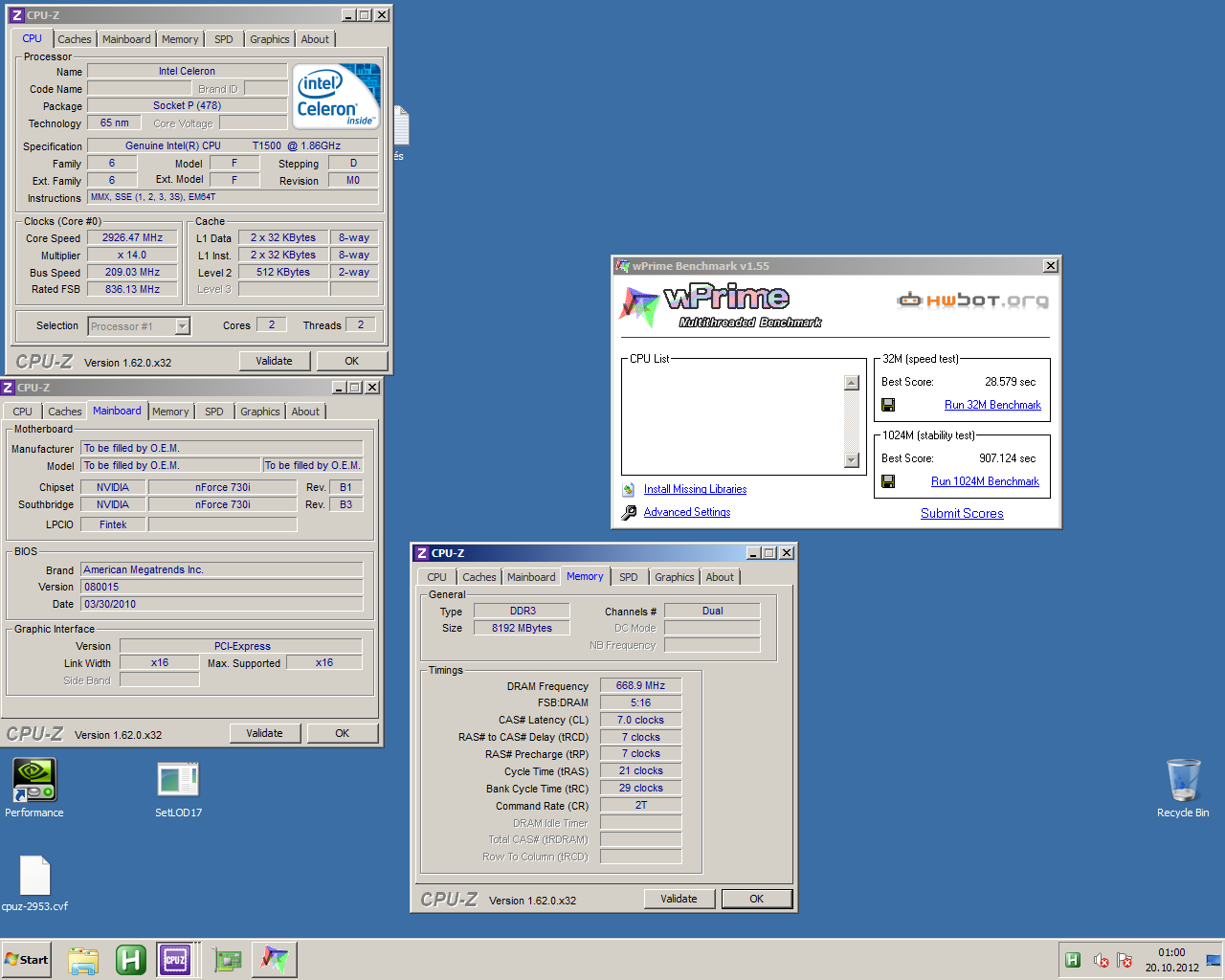Click the Install Missing Libraries icon
Viewport: 1225px width, 980px height.
pos(629,489)
